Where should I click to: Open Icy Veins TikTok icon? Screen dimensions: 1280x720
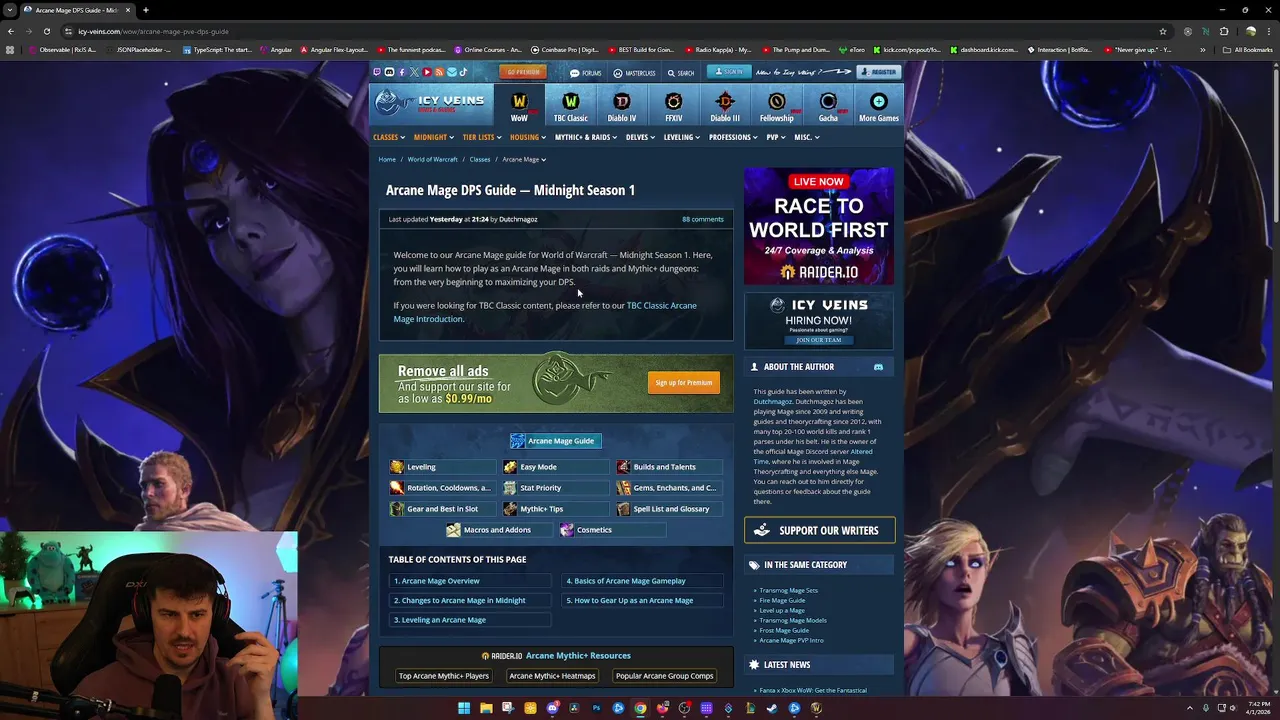[463, 72]
